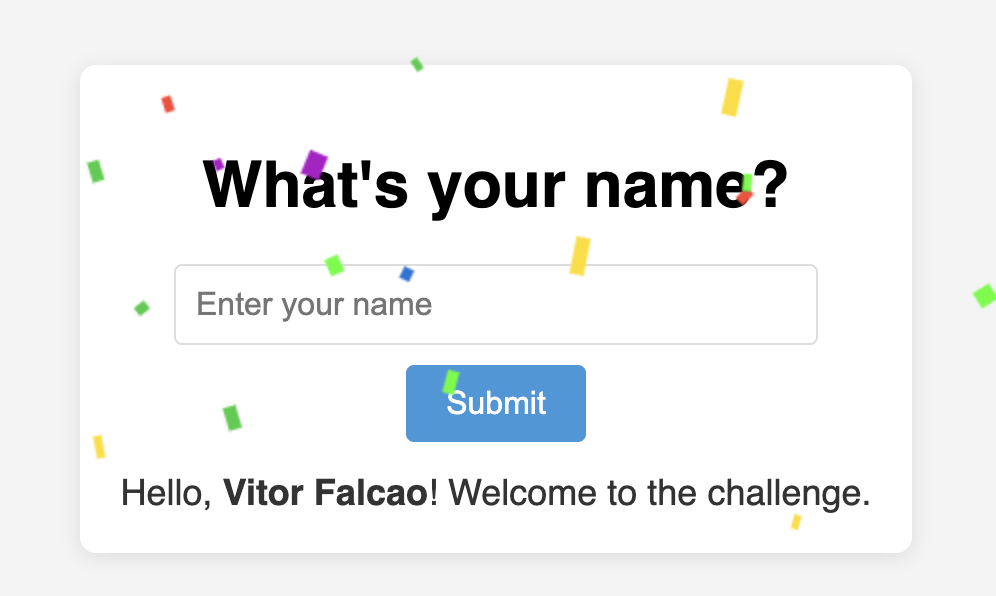Click the "What's your name?" heading
The width and height of the screenshot is (996, 596).
point(495,185)
